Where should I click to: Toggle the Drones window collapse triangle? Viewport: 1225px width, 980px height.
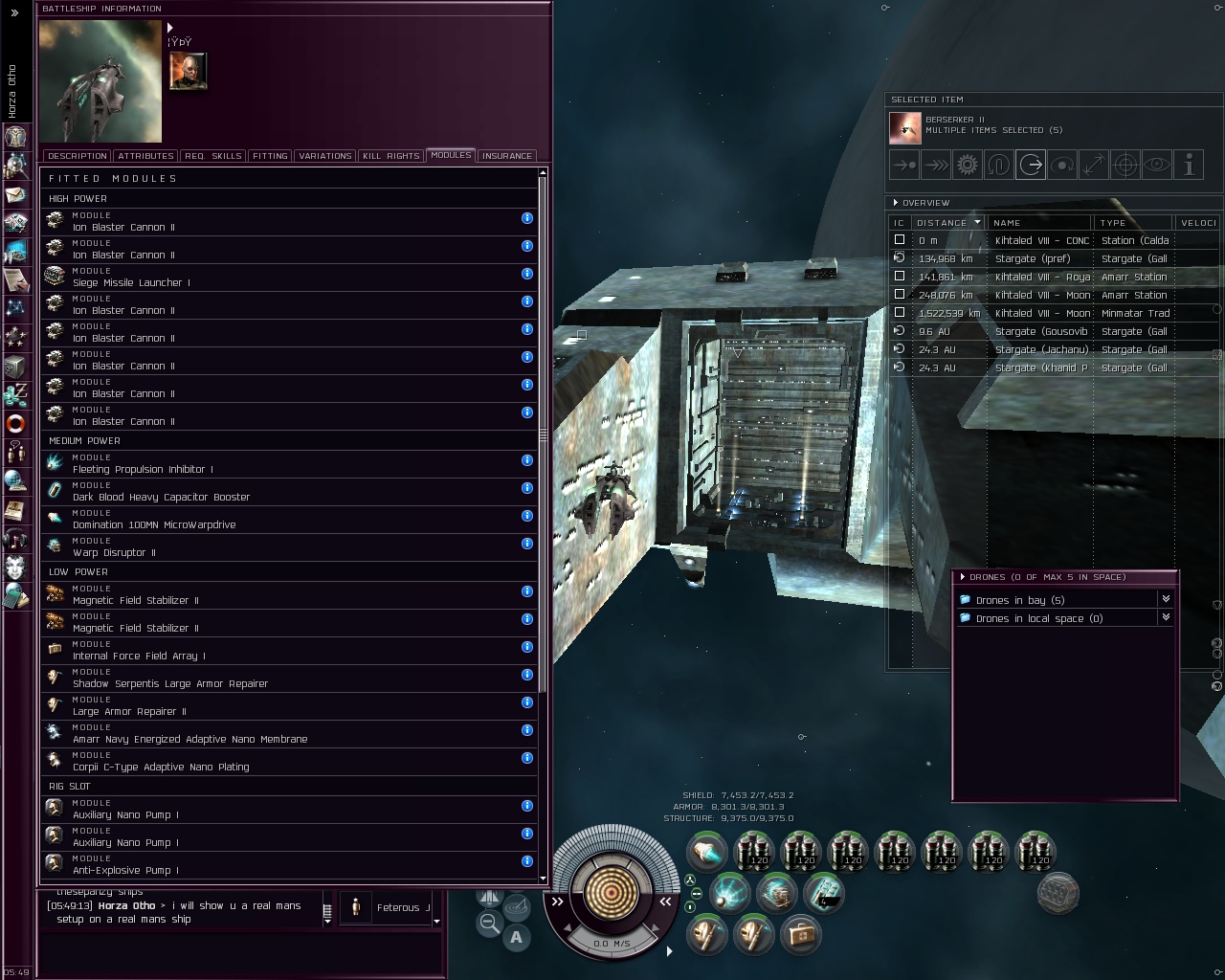pos(962,577)
